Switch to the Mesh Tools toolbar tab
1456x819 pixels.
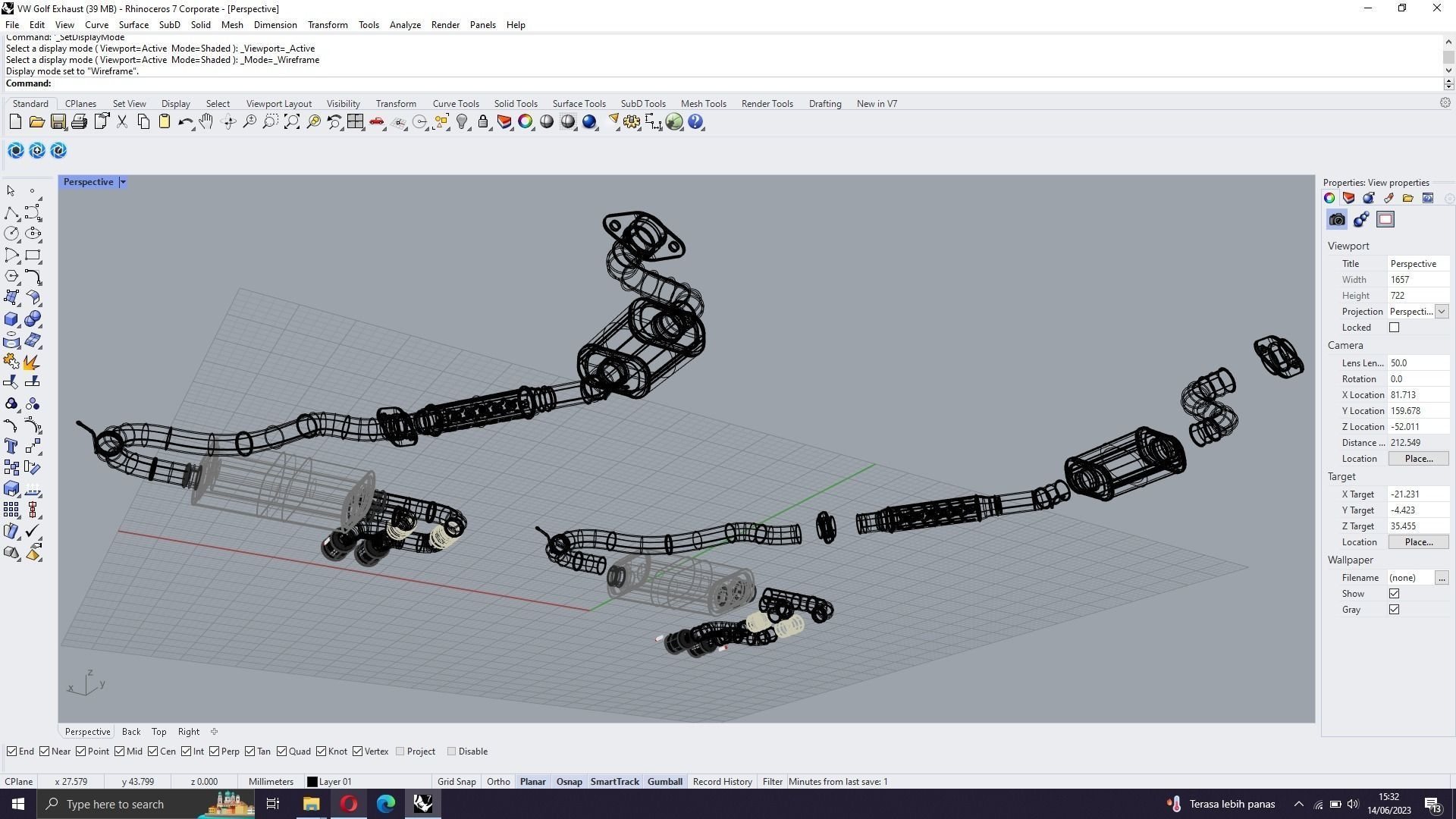point(703,104)
